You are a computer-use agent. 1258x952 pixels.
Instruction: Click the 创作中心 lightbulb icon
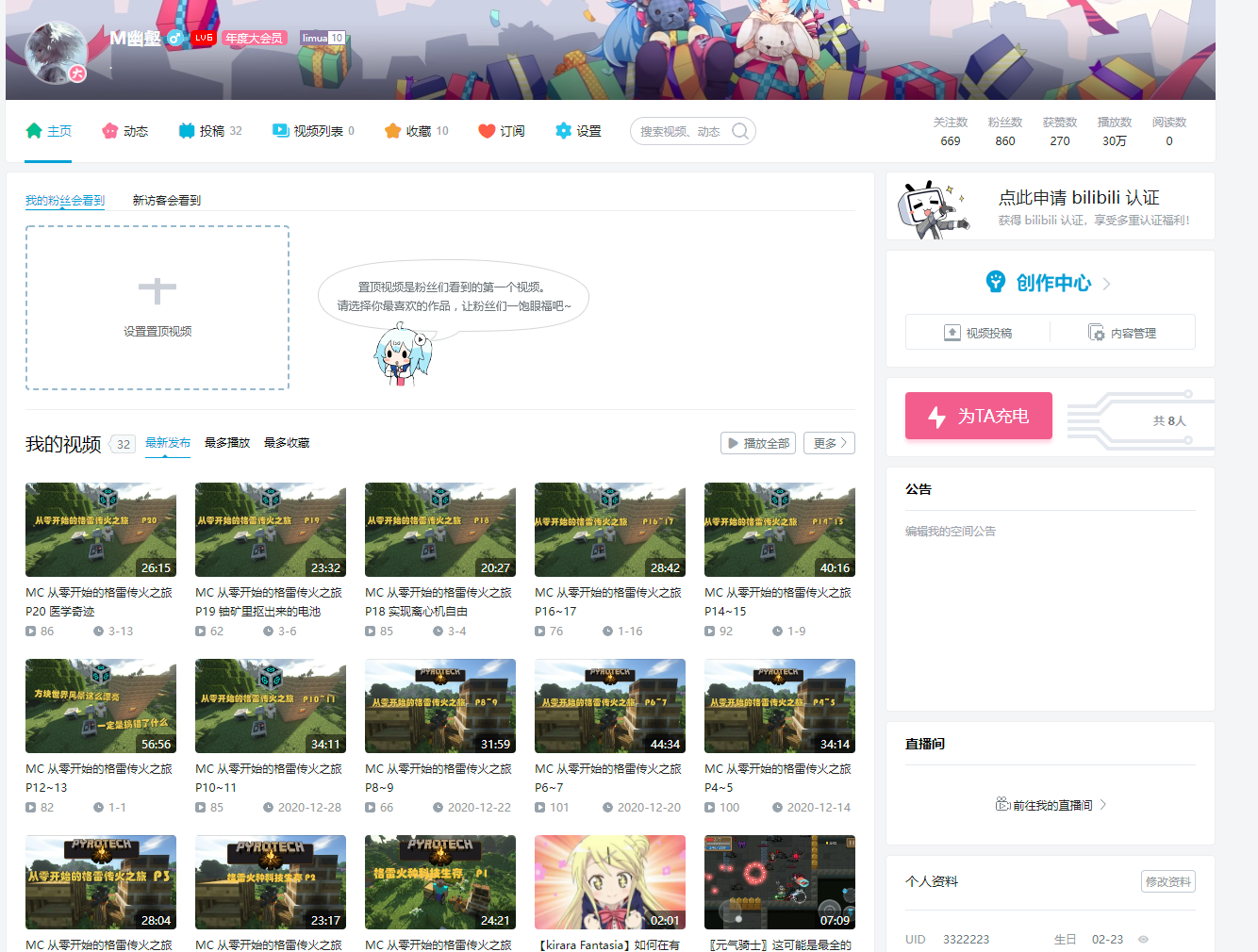click(996, 282)
